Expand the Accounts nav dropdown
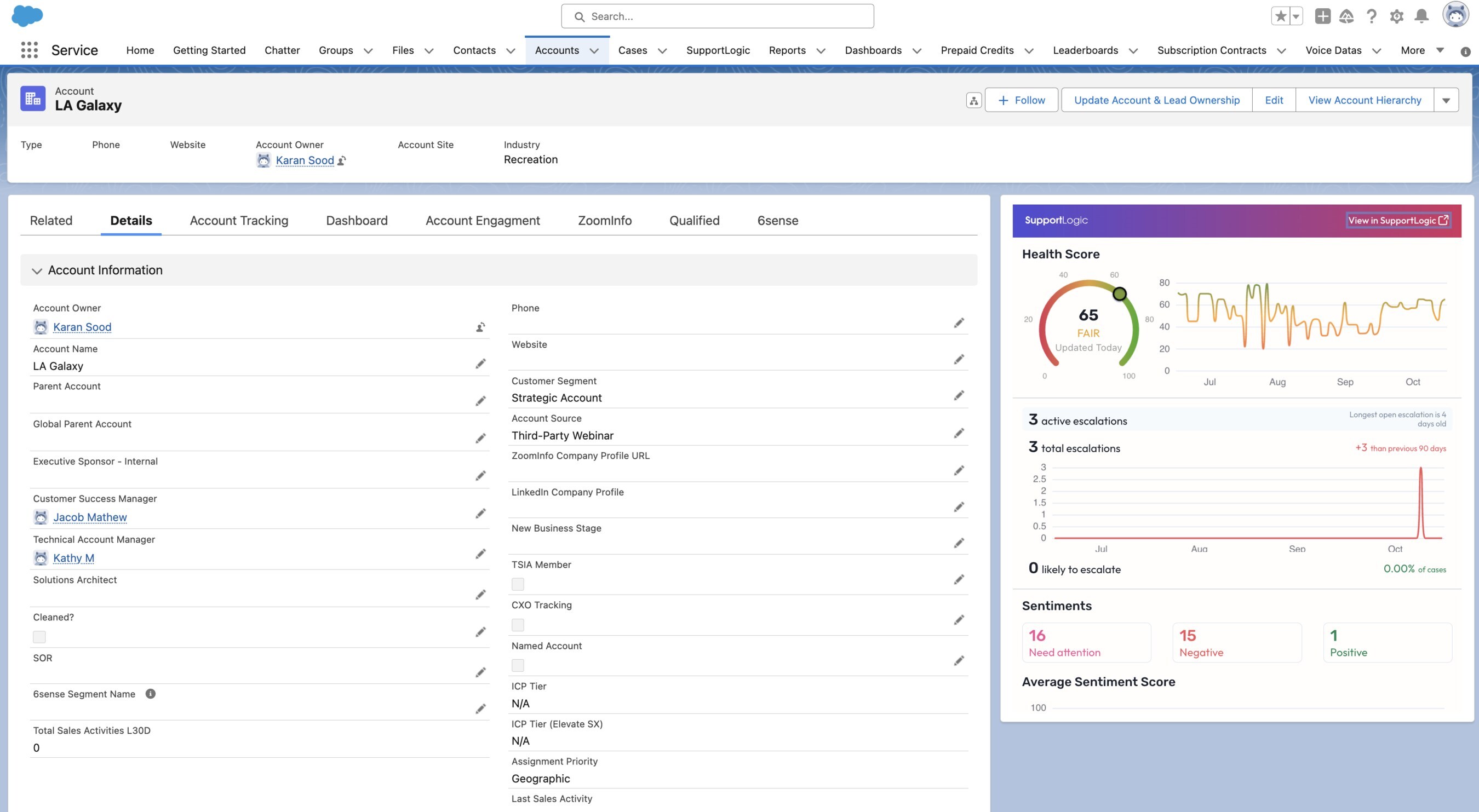The width and height of the screenshot is (1479, 812). [x=594, y=50]
